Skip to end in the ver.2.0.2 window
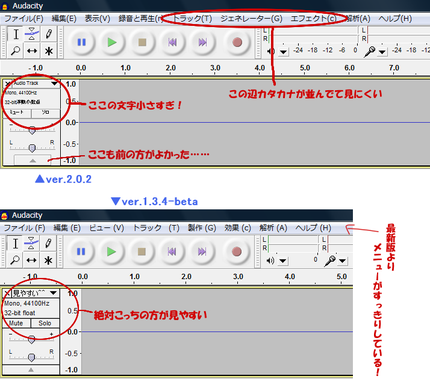 tap(203, 42)
